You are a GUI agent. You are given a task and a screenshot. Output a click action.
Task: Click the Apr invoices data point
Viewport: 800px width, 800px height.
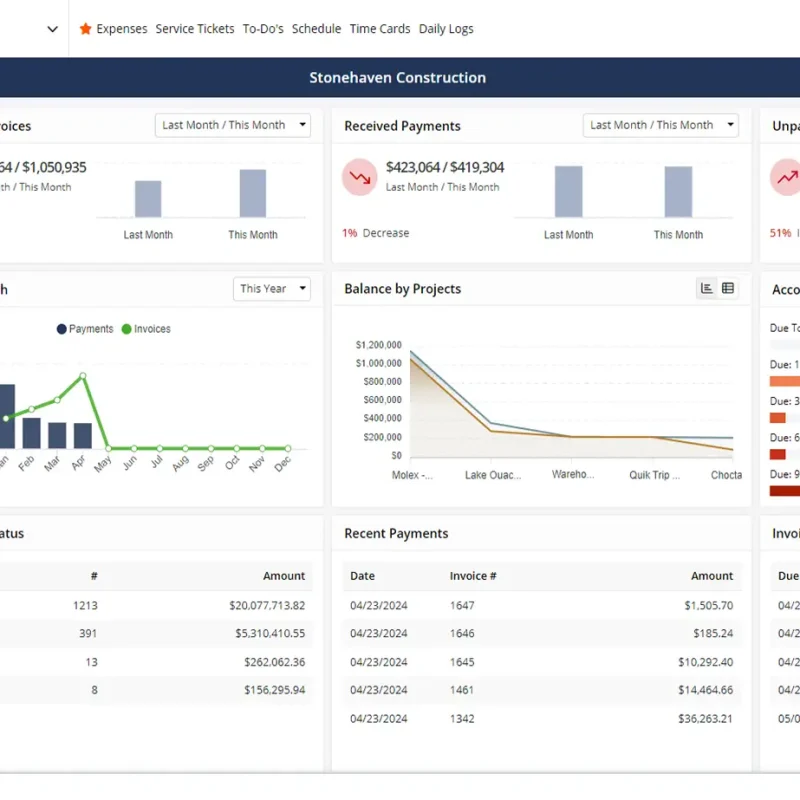[83, 376]
